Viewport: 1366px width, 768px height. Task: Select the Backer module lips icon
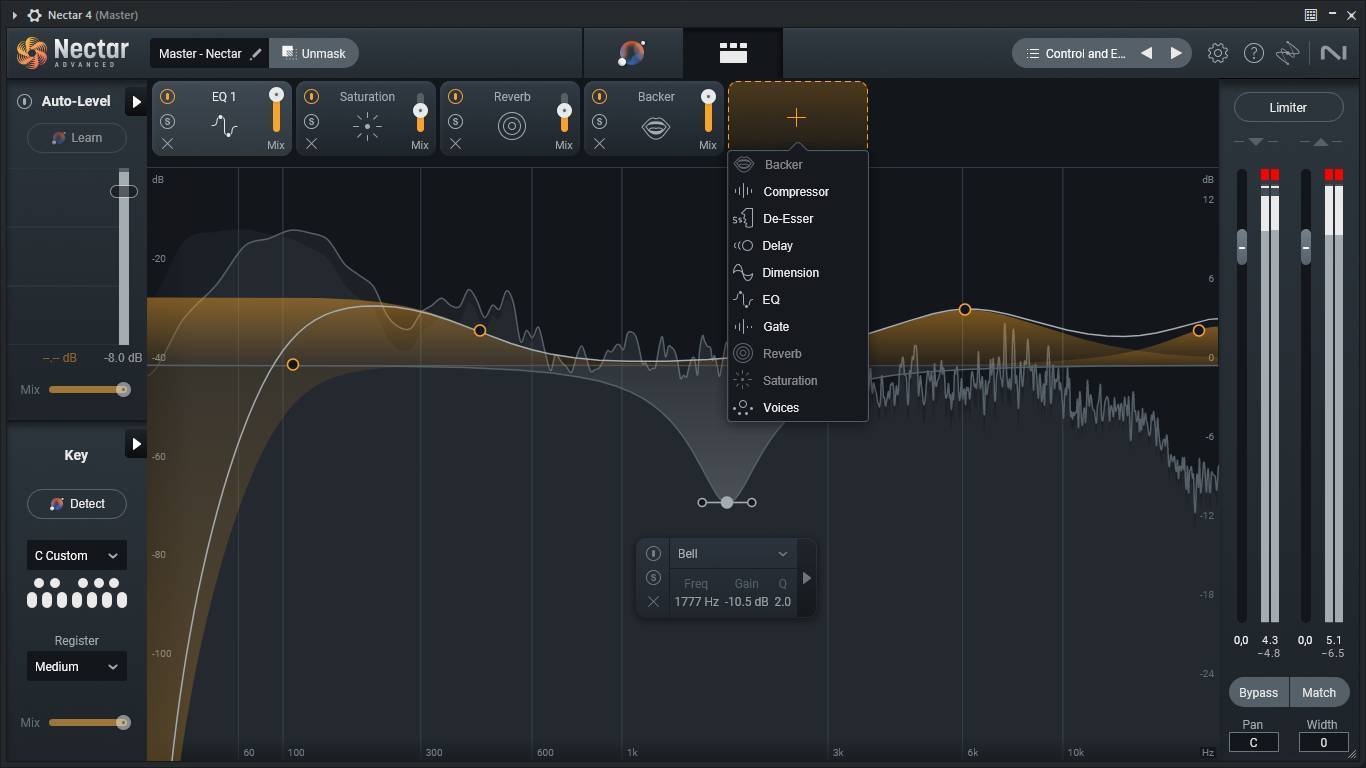pyautogui.click(x=655, y=128)
